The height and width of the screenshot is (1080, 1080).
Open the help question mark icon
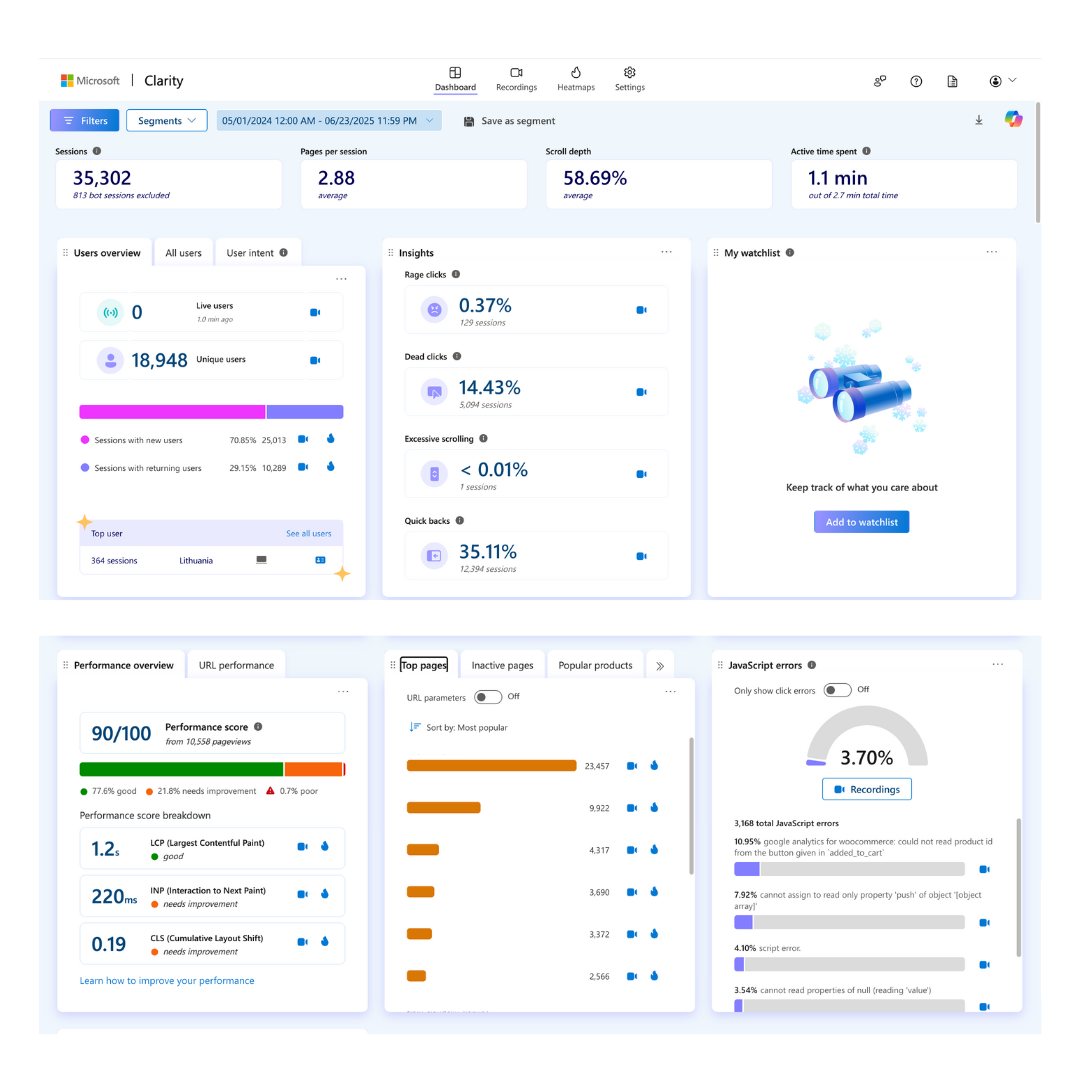point(916,81)
